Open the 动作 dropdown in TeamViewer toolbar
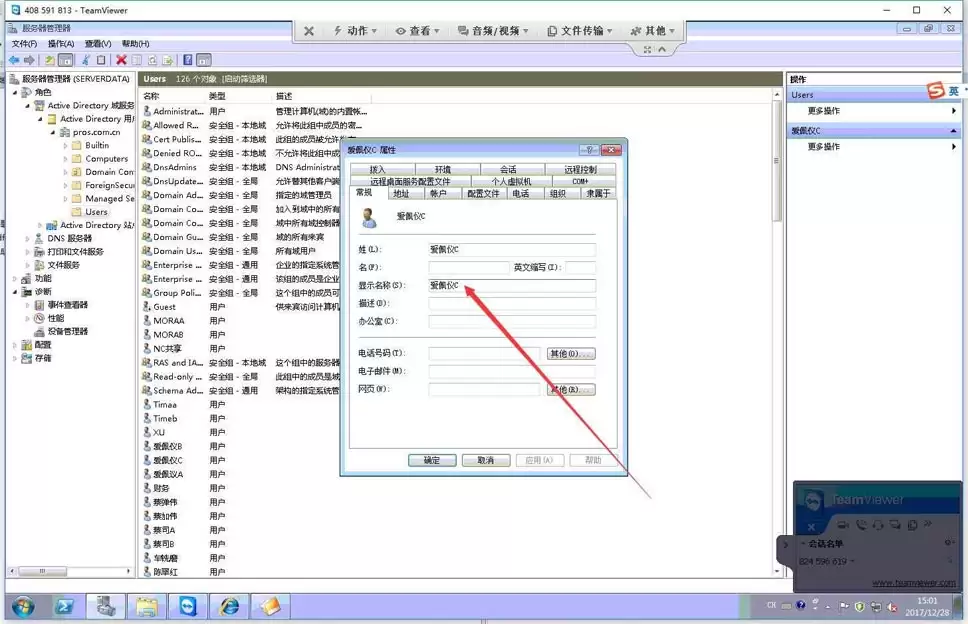Viewport: 968px width, 624px height. (x=355, y=31)
